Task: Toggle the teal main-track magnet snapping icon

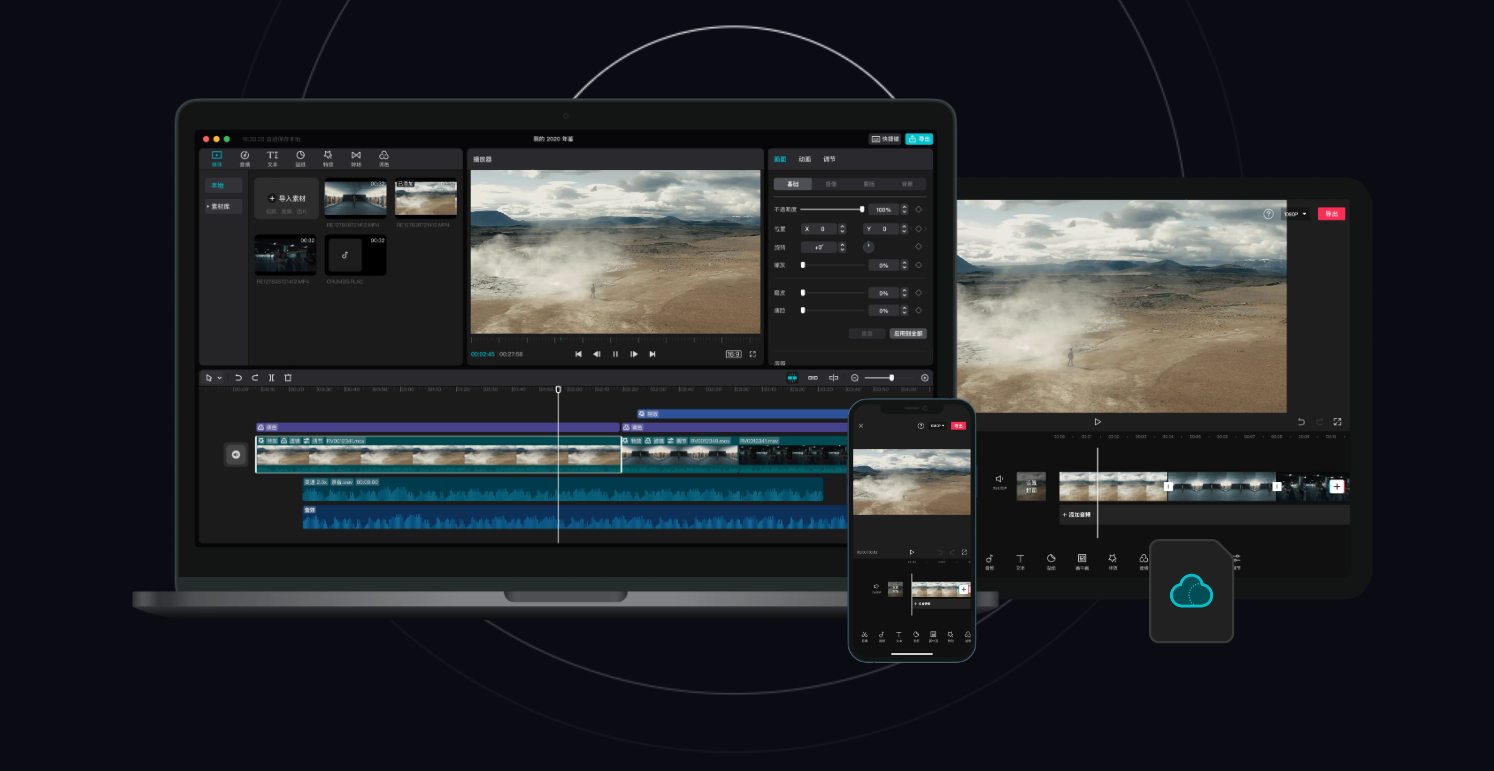Action: coord(792,378)
